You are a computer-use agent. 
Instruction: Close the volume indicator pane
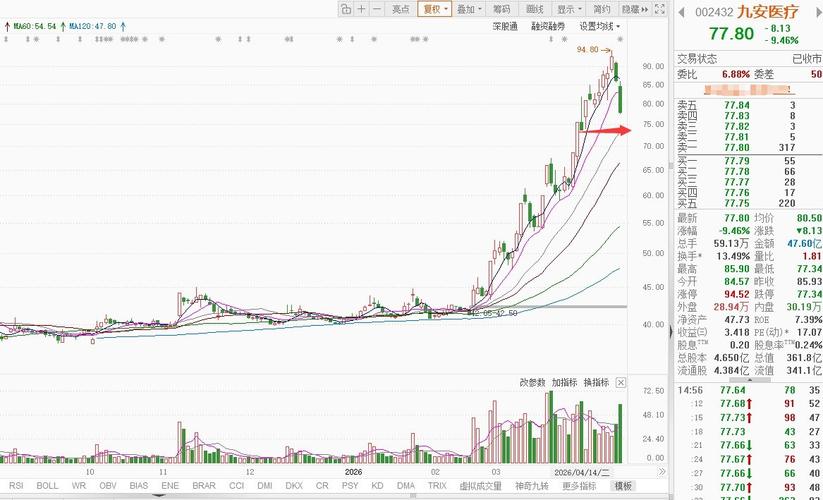[x=620, y=382]
